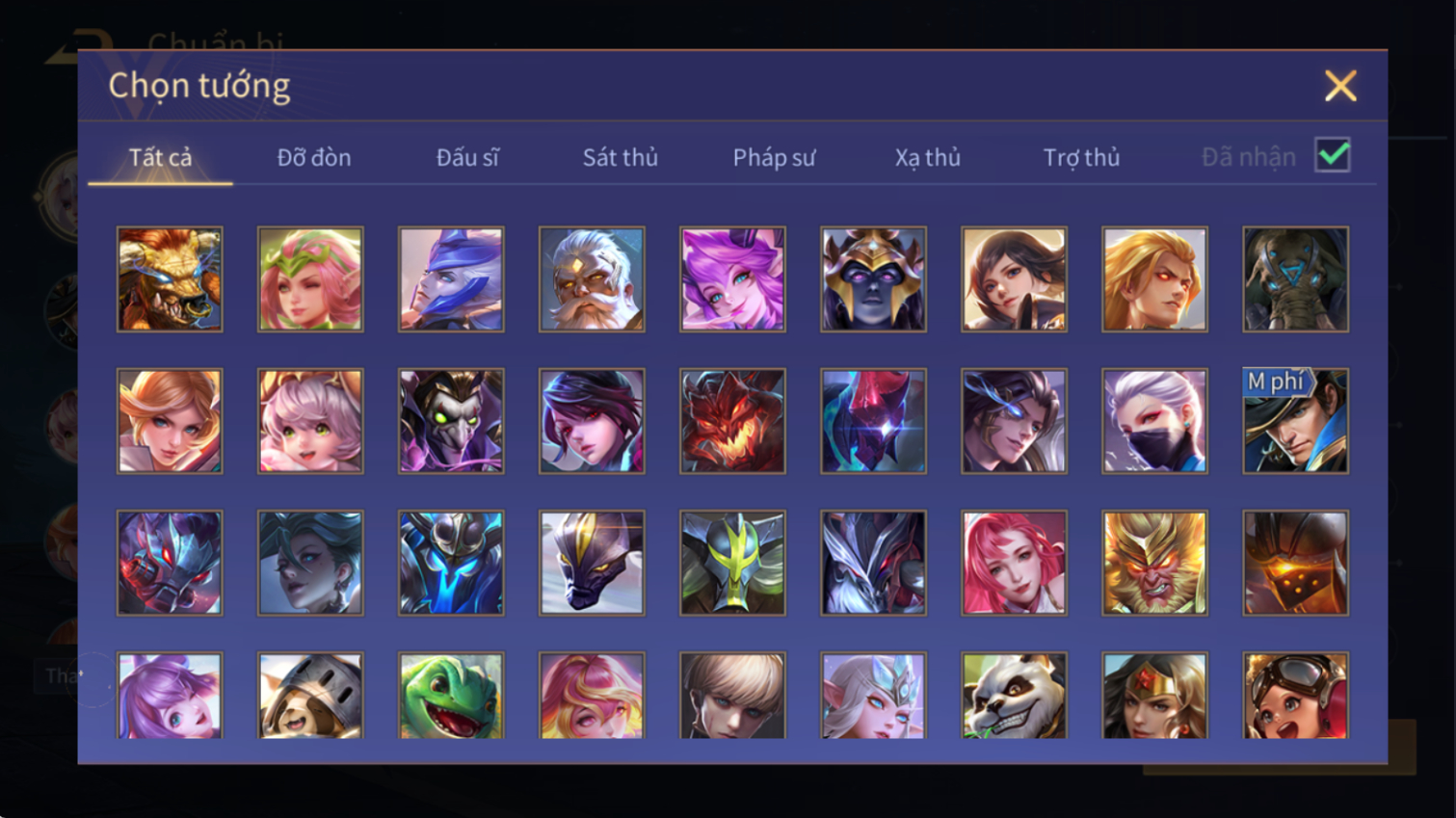
Task: Select the white-bearded old man hero
Action: pos(592,279)
